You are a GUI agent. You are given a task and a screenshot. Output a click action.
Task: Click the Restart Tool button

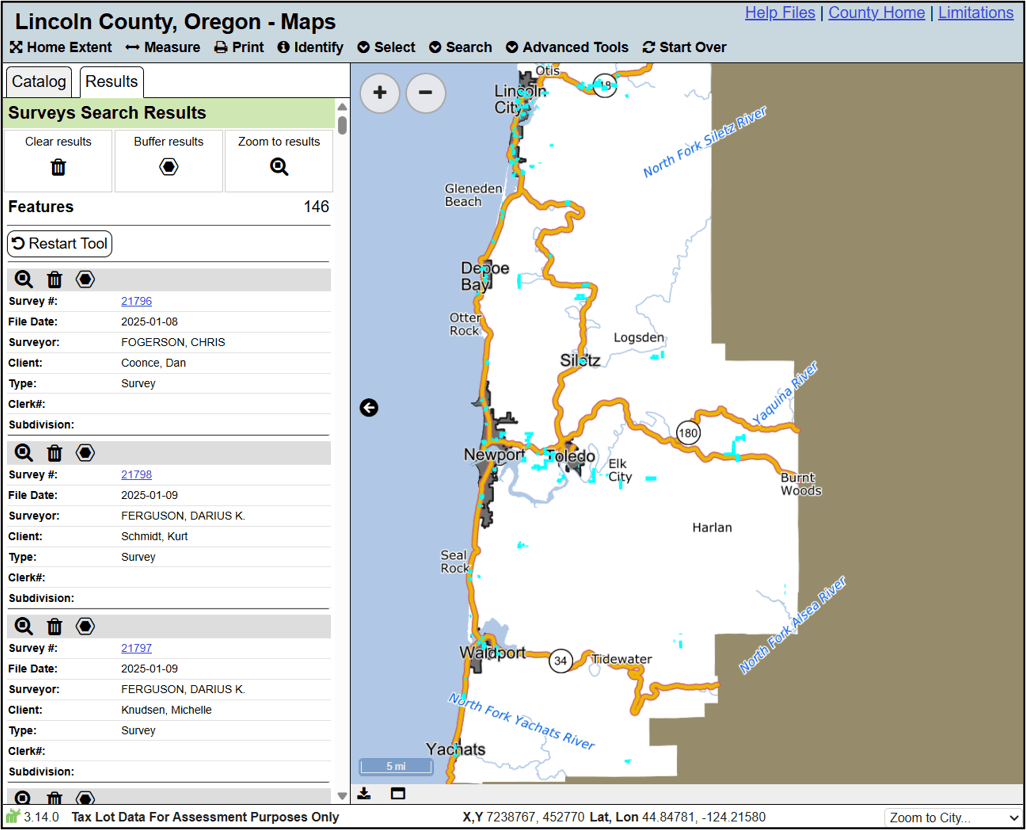(60, 244)
